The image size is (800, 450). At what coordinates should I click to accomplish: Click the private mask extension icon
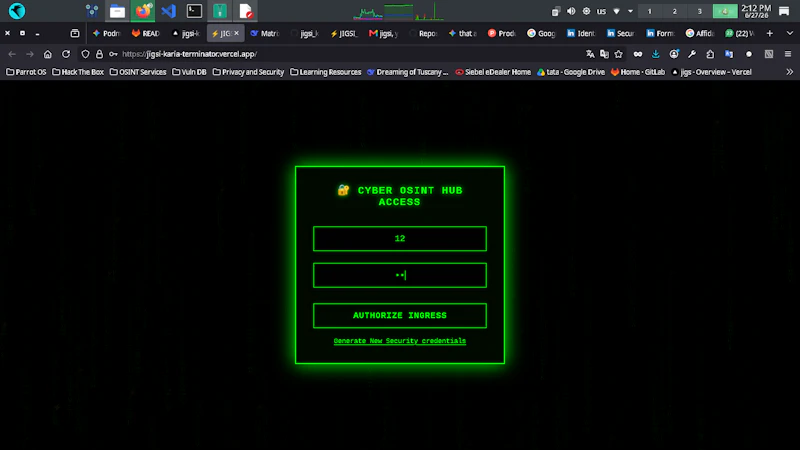point(638,54)
